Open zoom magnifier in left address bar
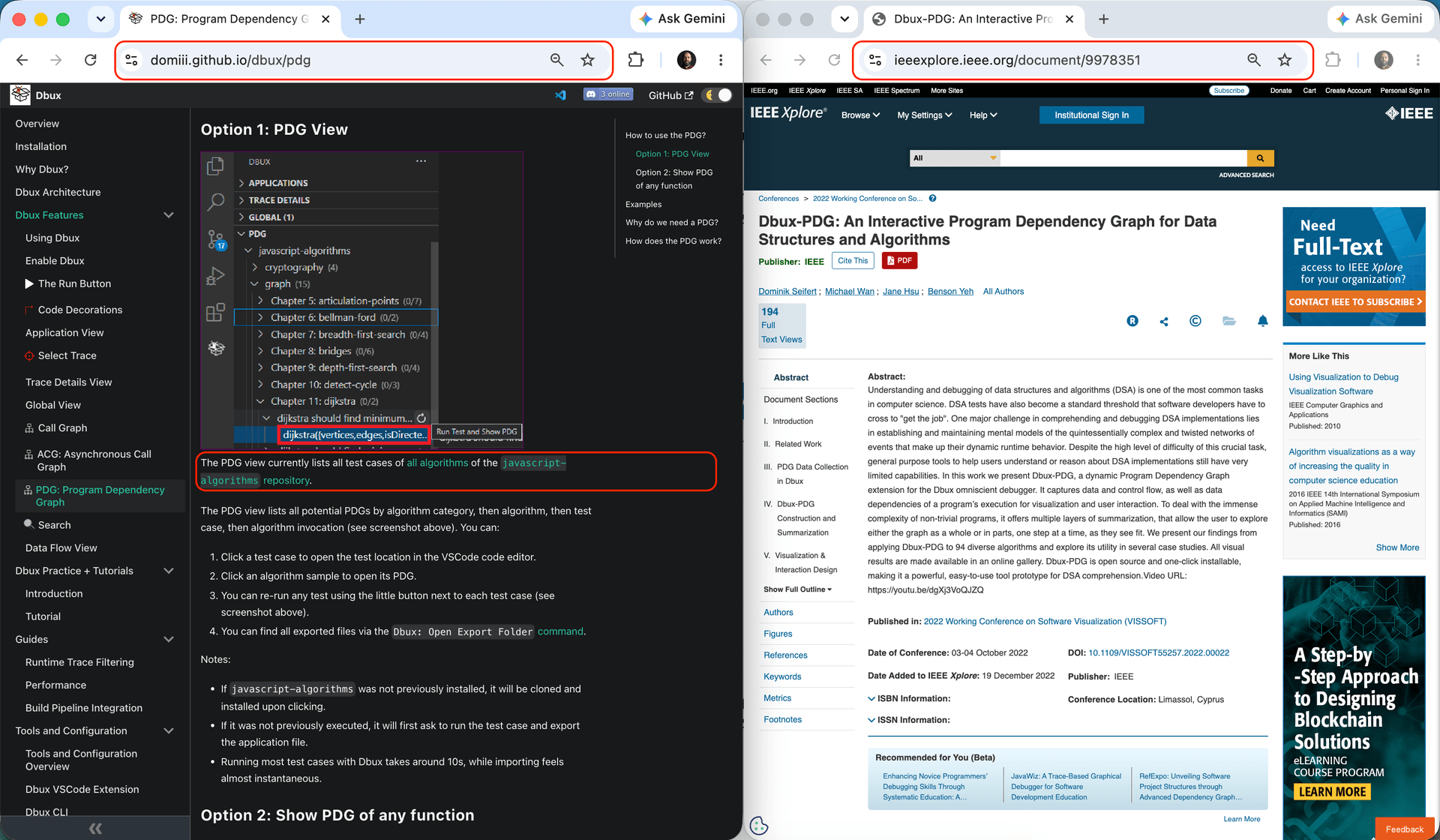The width and height of the screenshot is (1440, 840). tap(556, 60)
